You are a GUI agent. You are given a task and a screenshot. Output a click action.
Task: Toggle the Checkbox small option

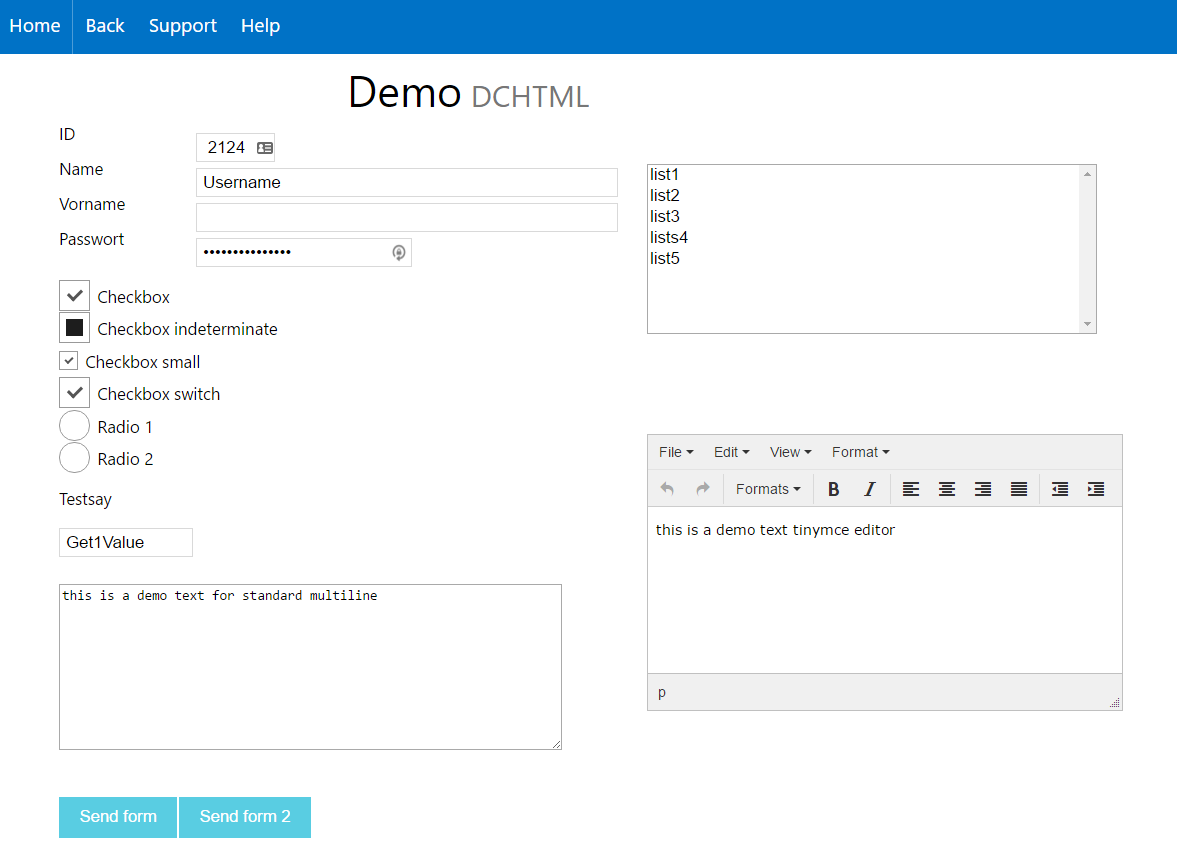69,361
